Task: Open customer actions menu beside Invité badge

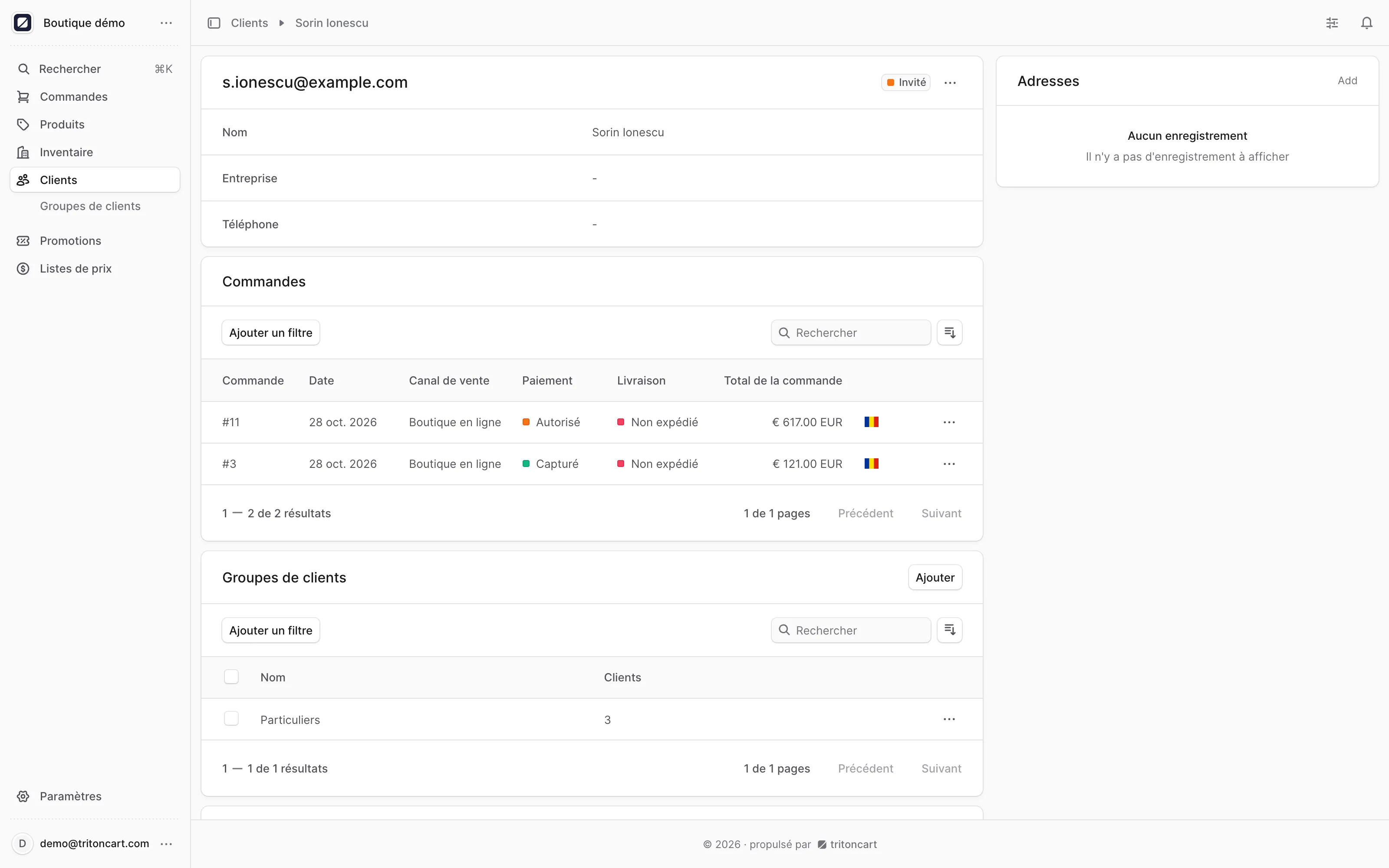Action: 950,82
